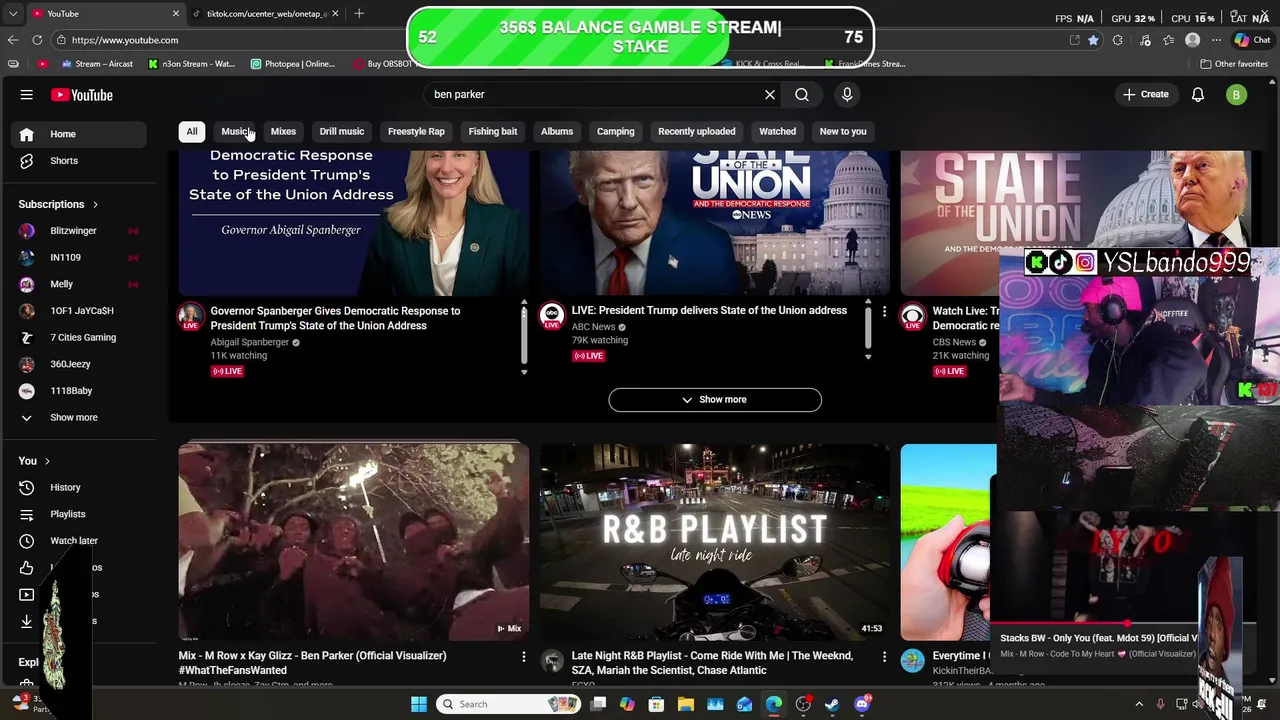Expand the You section arrow
1280x720 pixels.
(47, 462)
